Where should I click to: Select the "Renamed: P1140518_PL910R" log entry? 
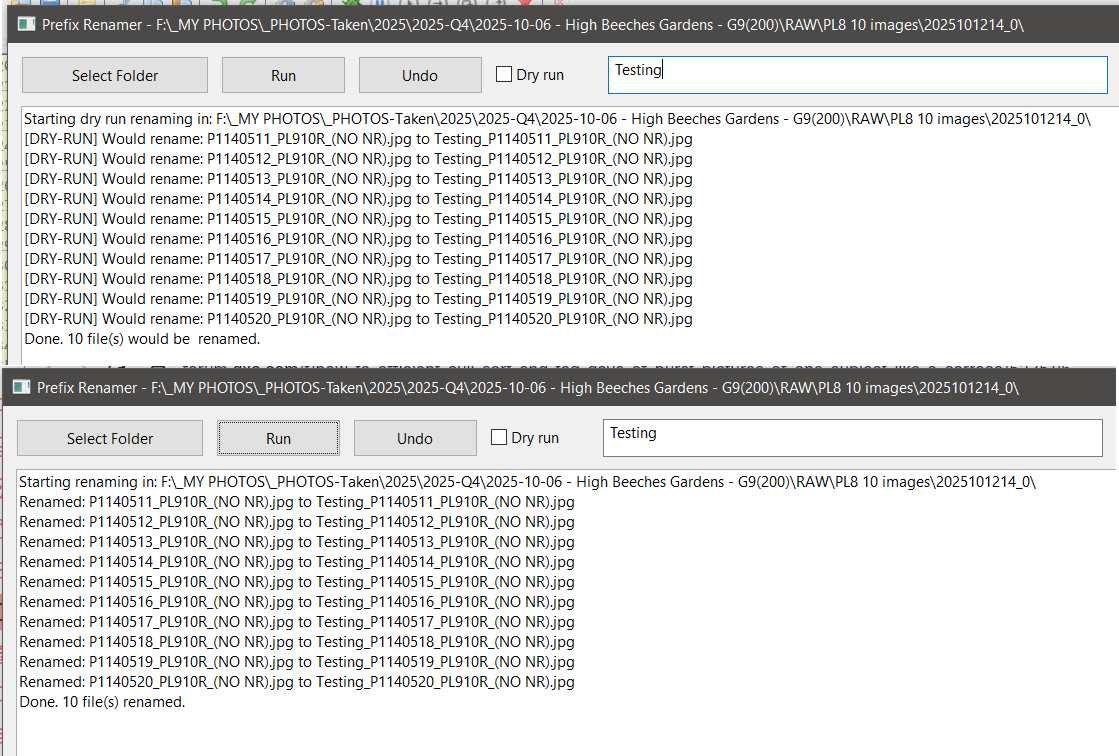pos(296,642)
